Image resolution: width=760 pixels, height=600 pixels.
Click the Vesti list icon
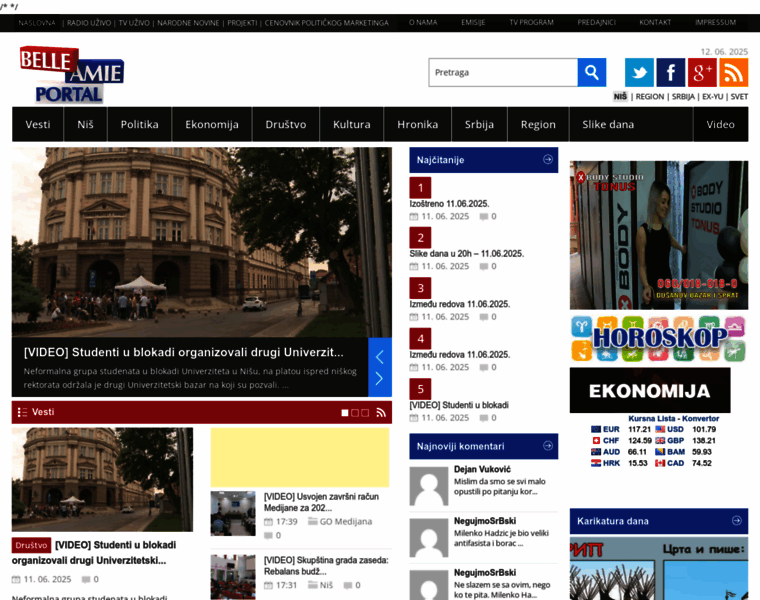pyautogui.click(x=22, y=412)
